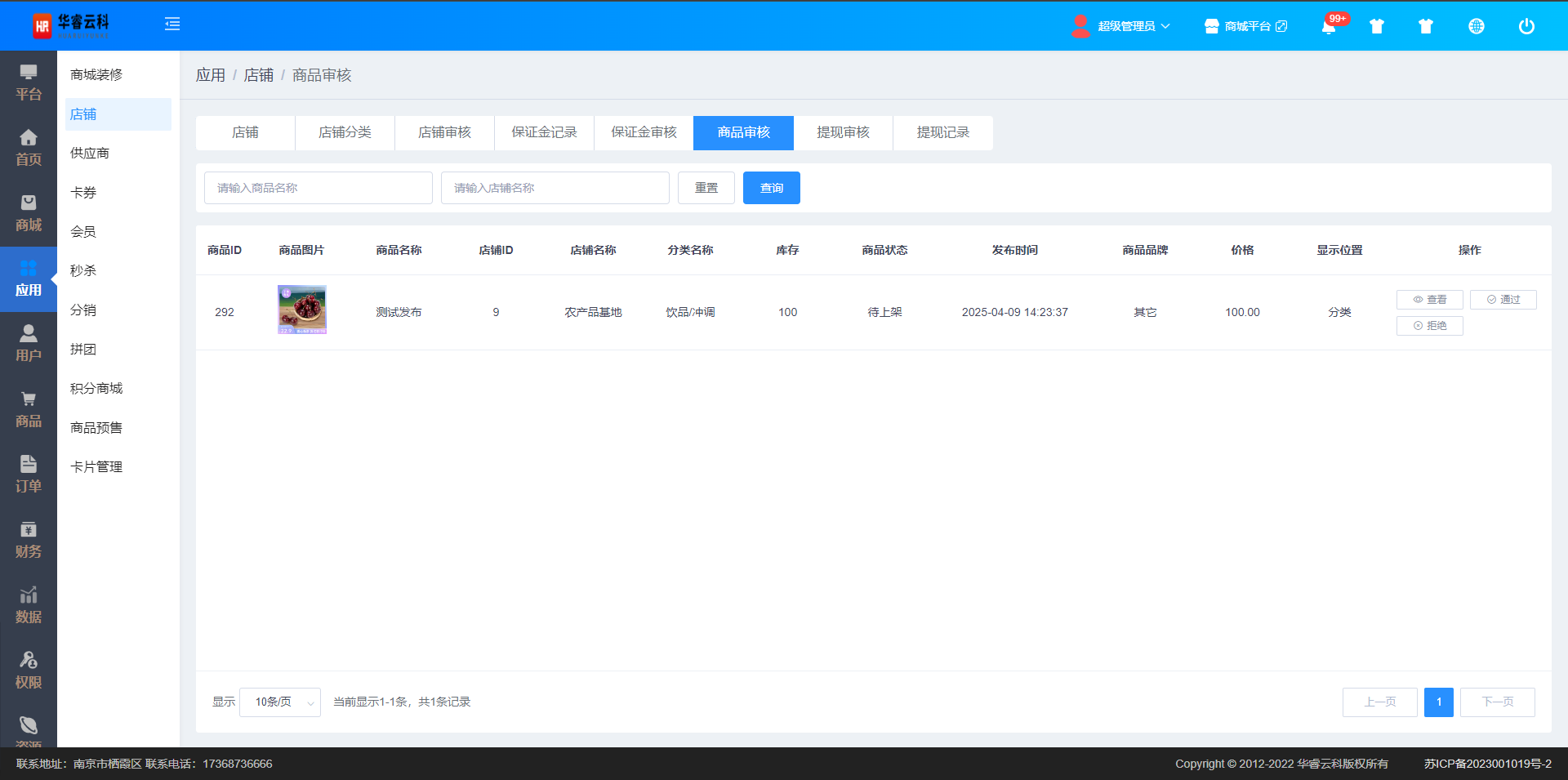Screen dimensions: 1568x780
Task: Select 秒杀 in the submenu
Action: (83, 270)
